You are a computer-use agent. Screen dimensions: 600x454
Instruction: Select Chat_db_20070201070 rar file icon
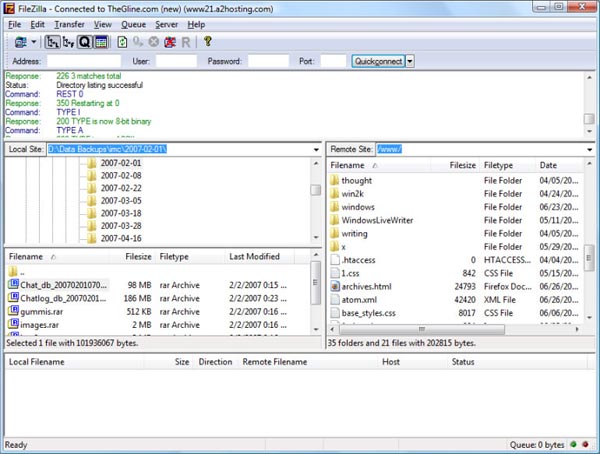(13, 284)
